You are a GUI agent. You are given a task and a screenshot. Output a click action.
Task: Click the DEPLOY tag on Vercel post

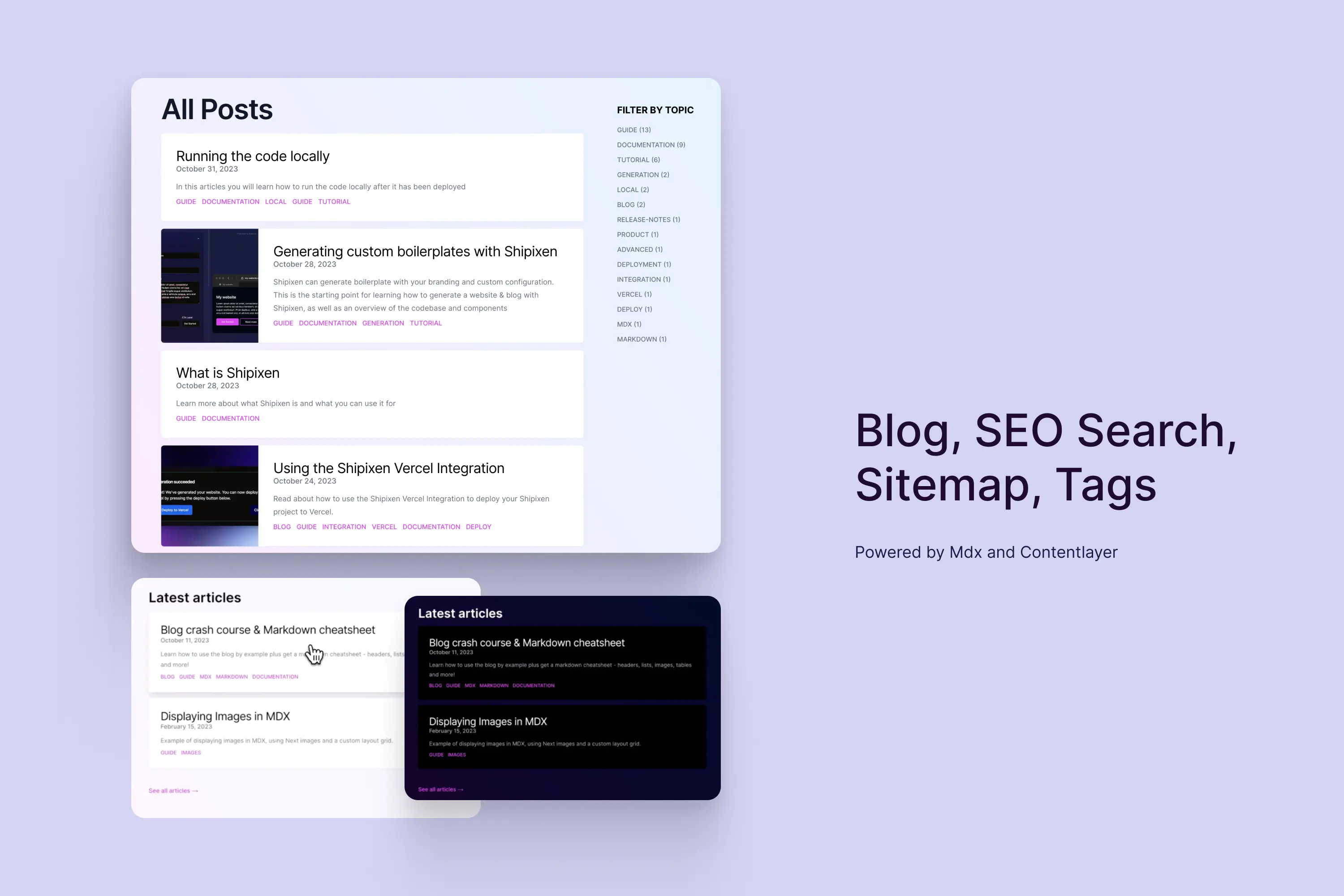(479, 527)
